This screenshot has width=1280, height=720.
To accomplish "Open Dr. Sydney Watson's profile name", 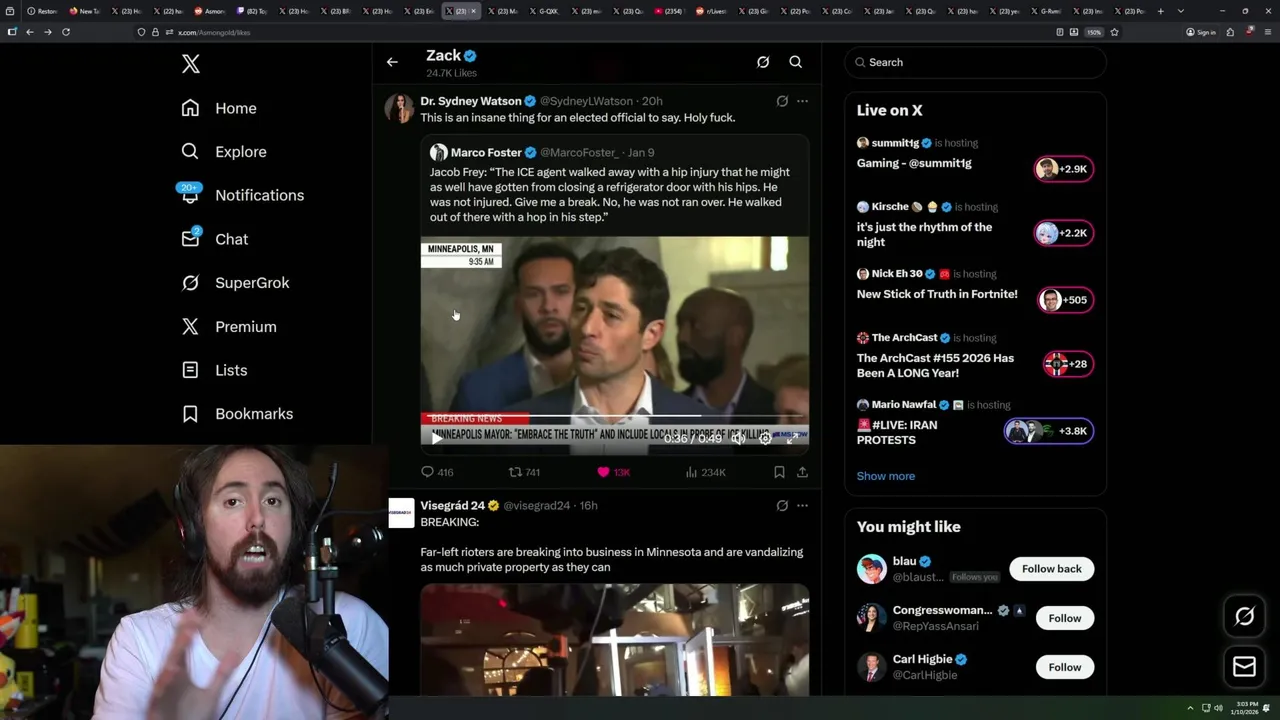I will pos(470,101).
